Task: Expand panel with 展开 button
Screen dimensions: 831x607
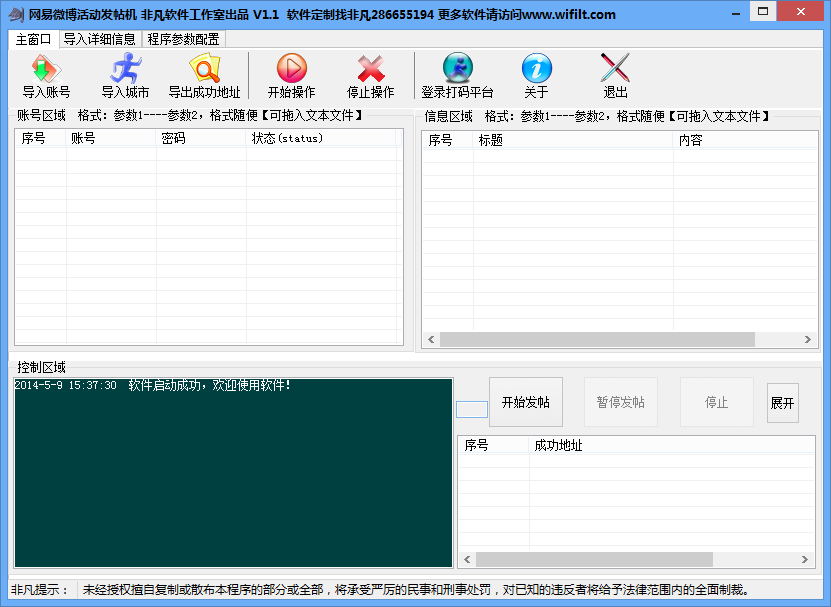Action: point(783,403)
